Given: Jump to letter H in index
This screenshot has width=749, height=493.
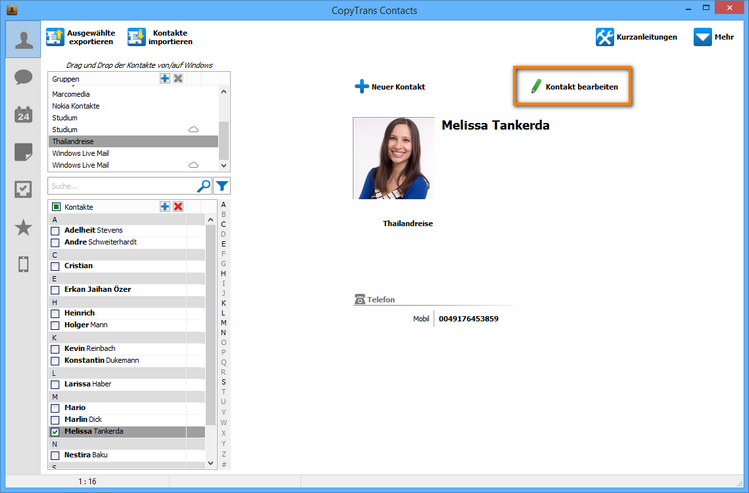Looking at the screenshot, I should click(x=223, y=274).
